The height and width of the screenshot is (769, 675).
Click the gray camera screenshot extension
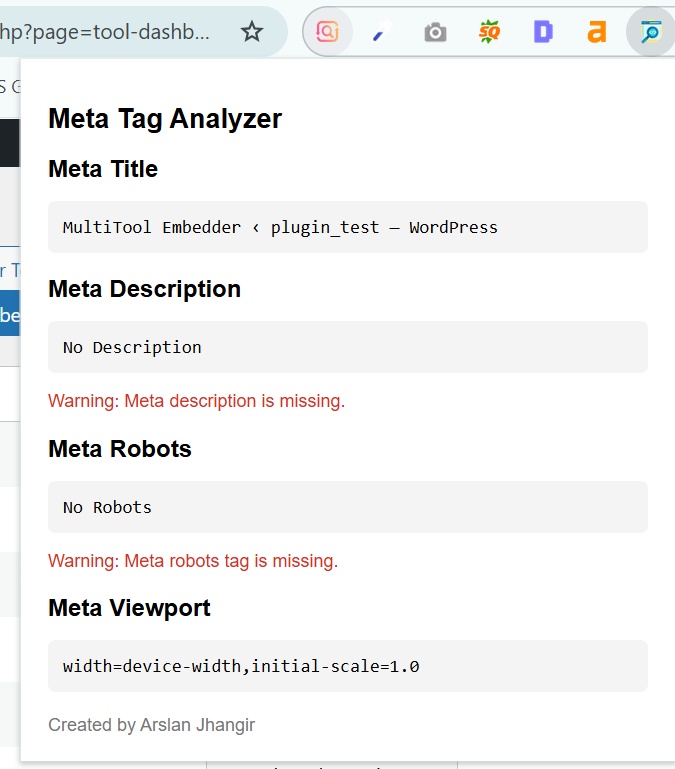coord(435,33)
